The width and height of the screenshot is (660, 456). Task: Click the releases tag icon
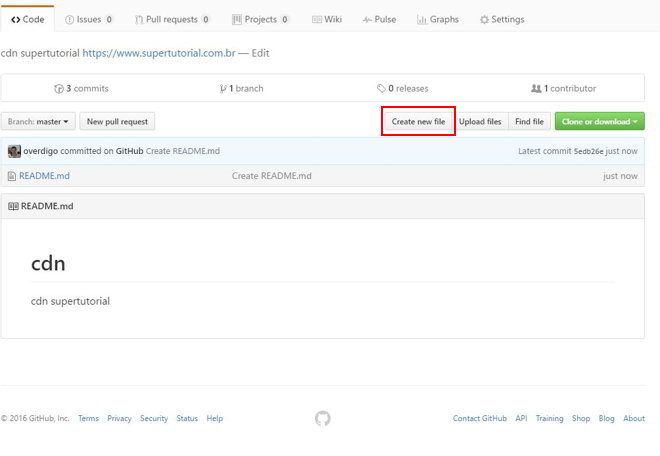coord(381,88)
